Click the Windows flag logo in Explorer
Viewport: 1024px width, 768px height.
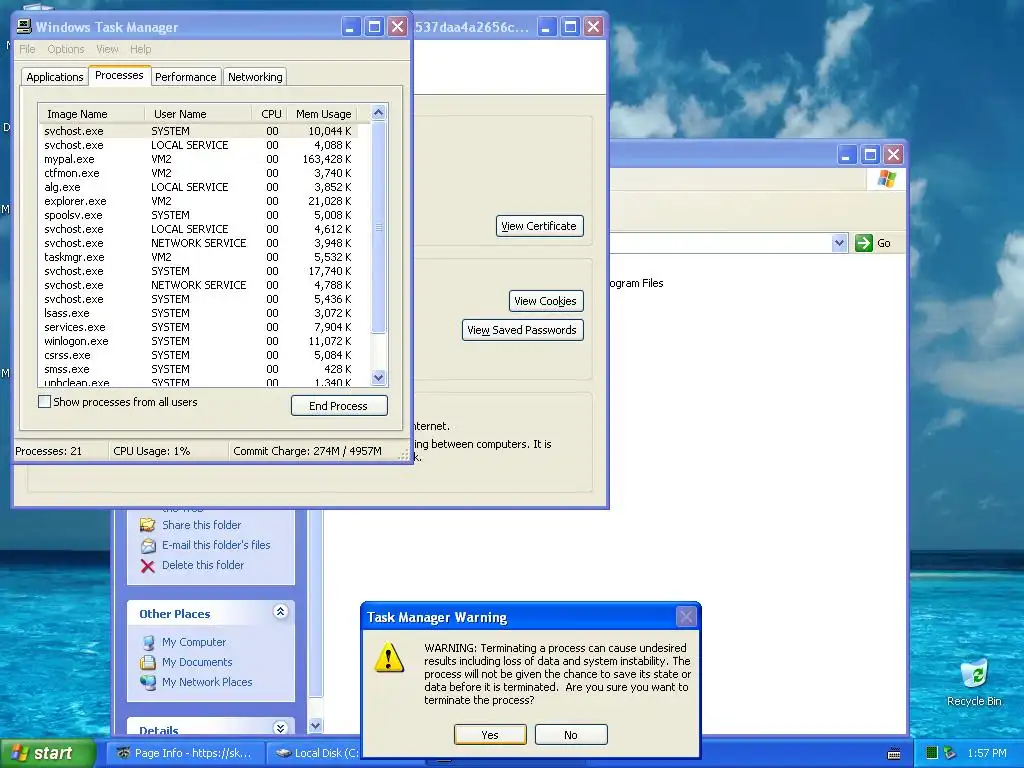click(886, 178)
